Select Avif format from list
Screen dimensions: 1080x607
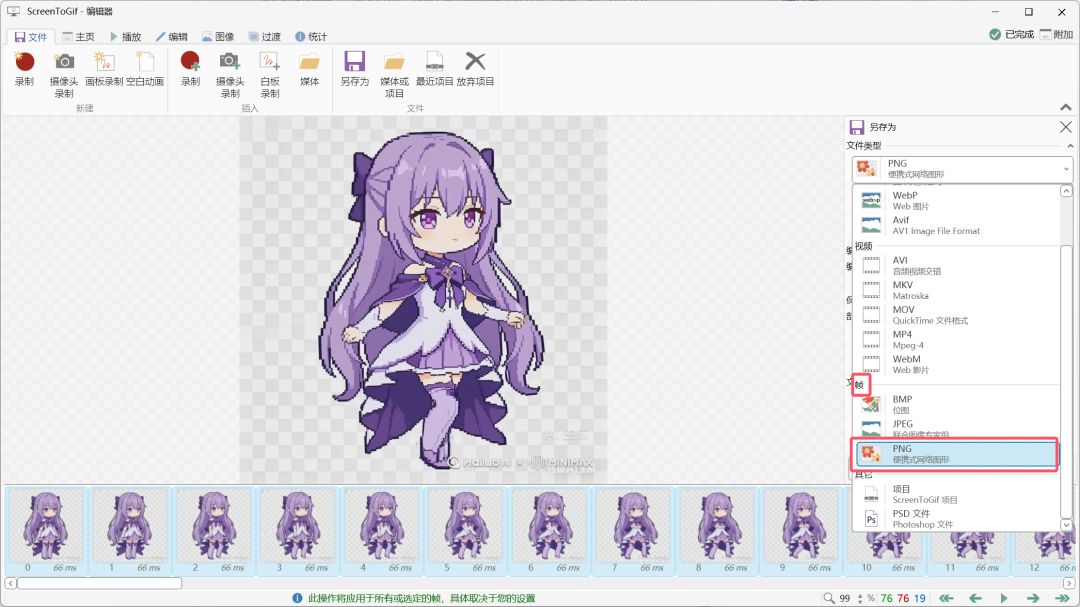pos(956,225)
